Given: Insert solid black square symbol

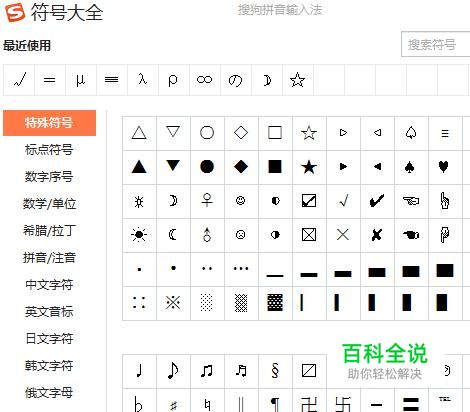Looking at the screenshot, I should [x=275, y=166].
